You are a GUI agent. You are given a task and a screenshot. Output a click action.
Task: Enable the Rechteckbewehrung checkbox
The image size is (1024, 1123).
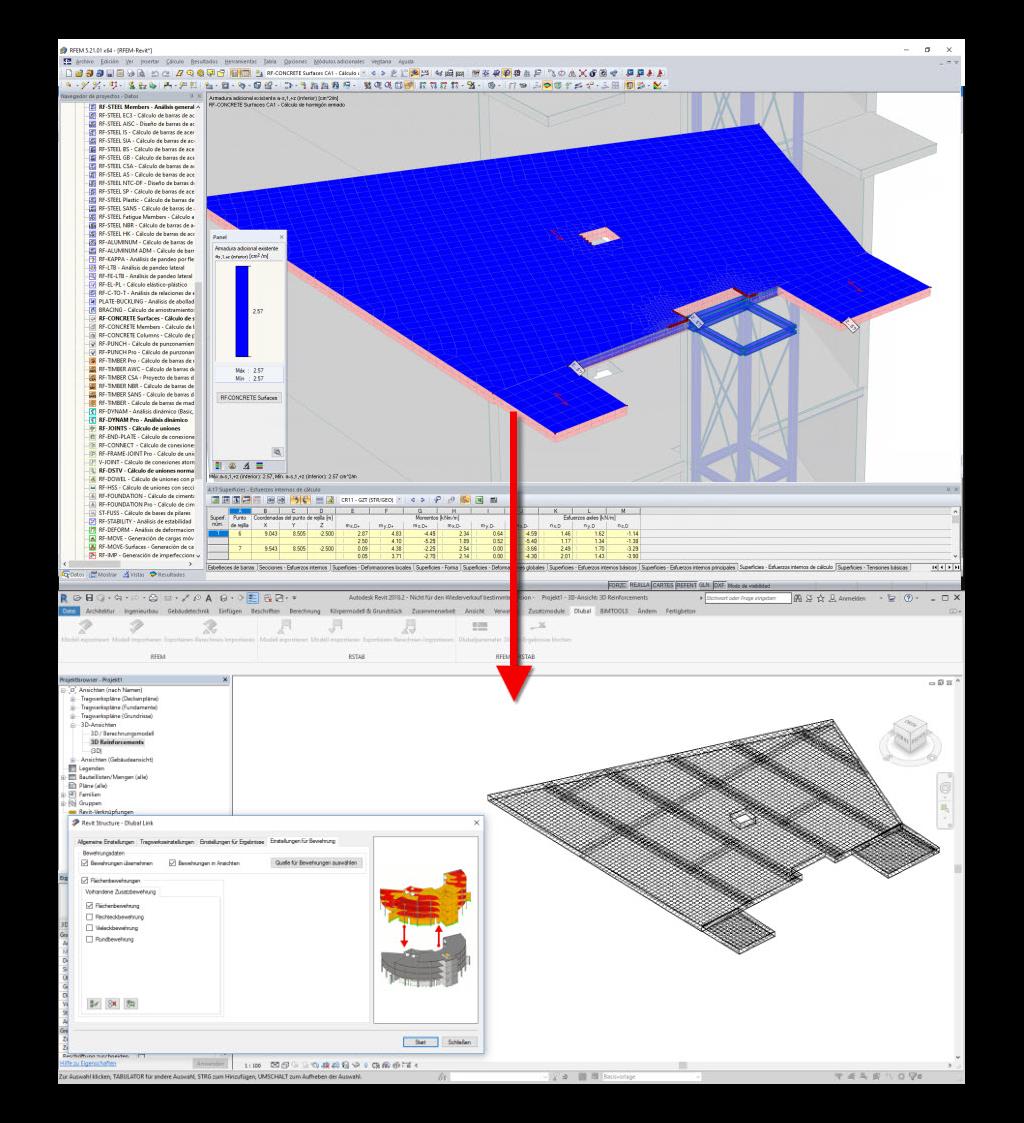click(89, 917)
